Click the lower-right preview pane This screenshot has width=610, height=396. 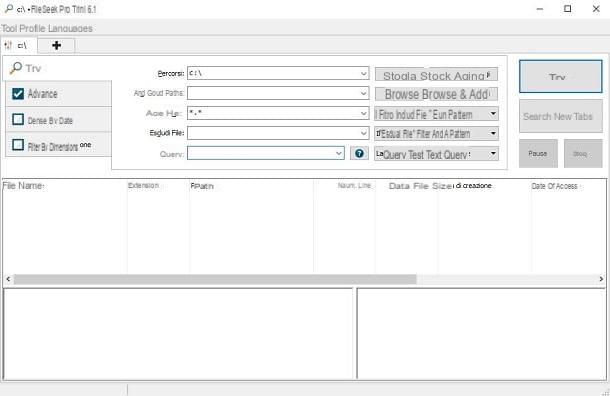click(482, 333)
